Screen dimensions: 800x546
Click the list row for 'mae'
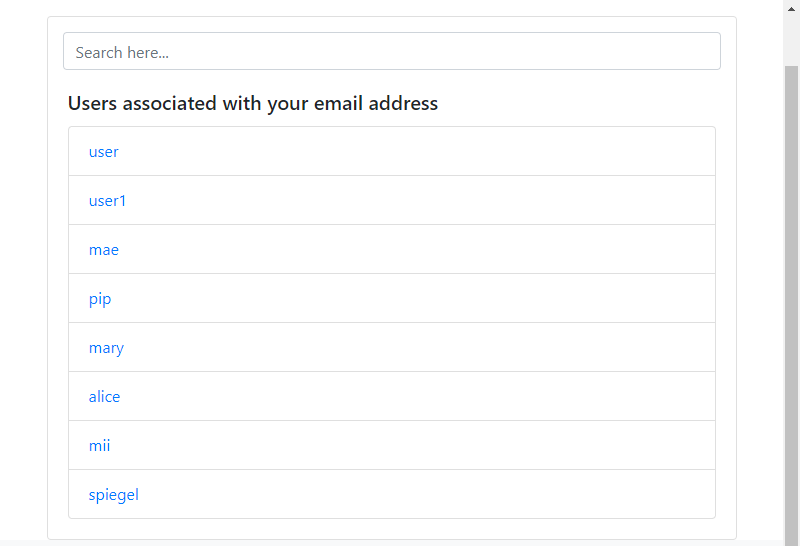(400, 250)
